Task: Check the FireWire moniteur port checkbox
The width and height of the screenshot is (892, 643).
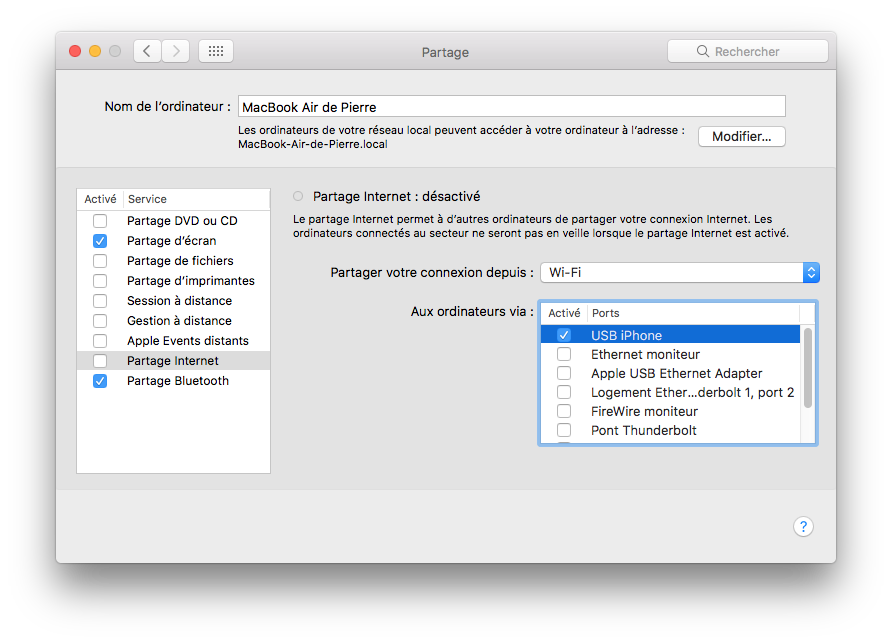Action: [564, 411]
